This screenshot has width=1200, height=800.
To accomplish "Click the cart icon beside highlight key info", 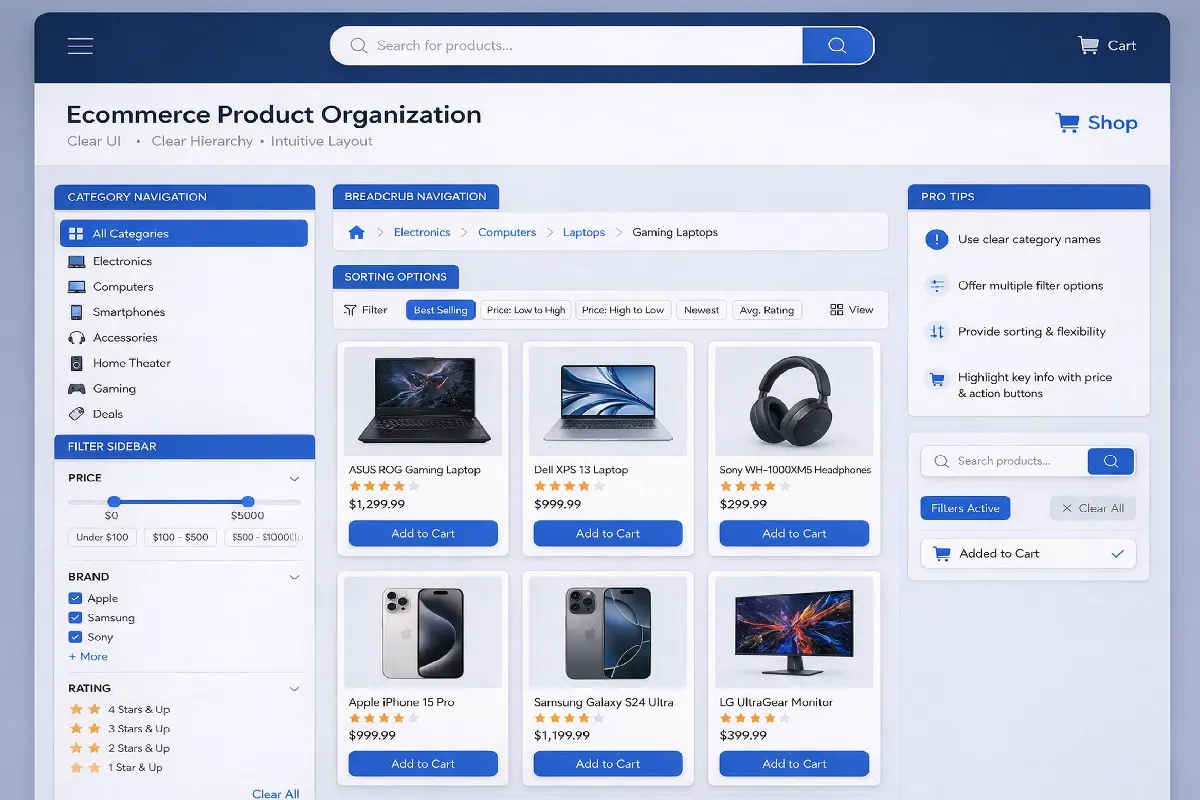I will 937,379.
